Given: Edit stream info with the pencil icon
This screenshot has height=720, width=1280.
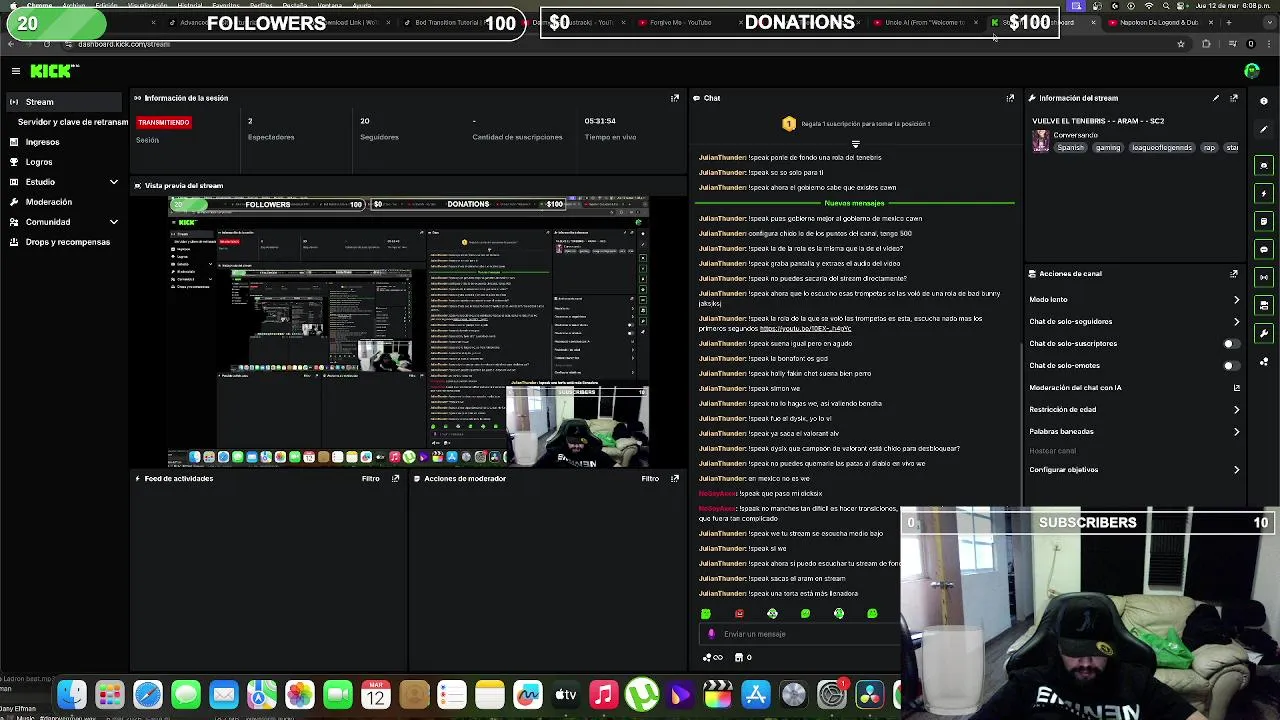Looking at the screenshot, I should pos(1216,98).
